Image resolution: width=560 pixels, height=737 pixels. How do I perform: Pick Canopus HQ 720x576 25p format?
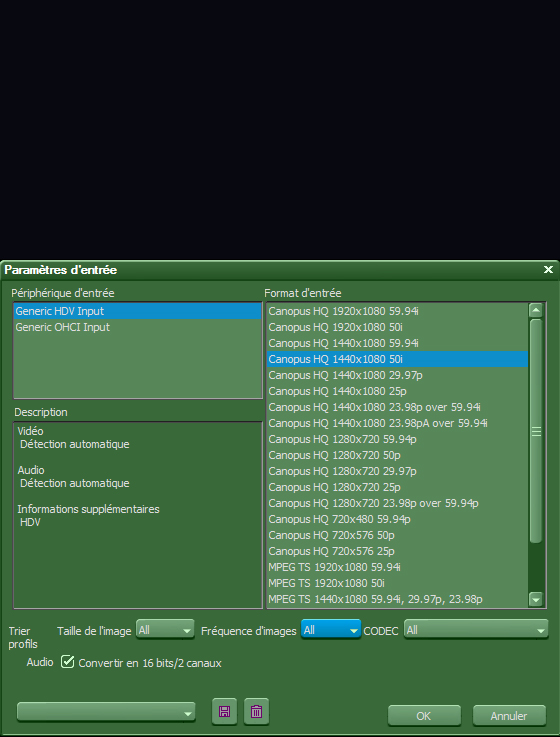[397, 551]
